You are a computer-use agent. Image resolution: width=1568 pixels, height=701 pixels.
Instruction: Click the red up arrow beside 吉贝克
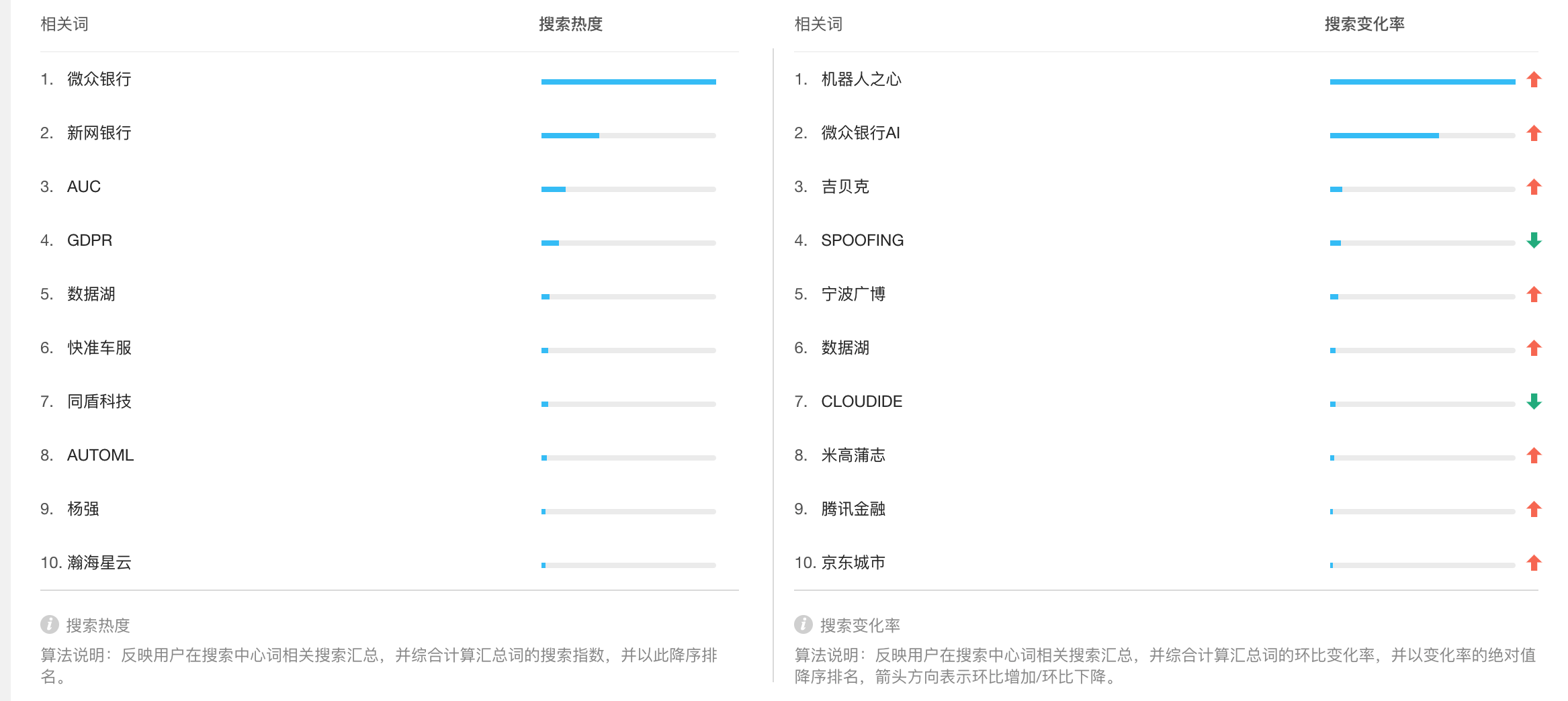click(x=1534, y=187)
